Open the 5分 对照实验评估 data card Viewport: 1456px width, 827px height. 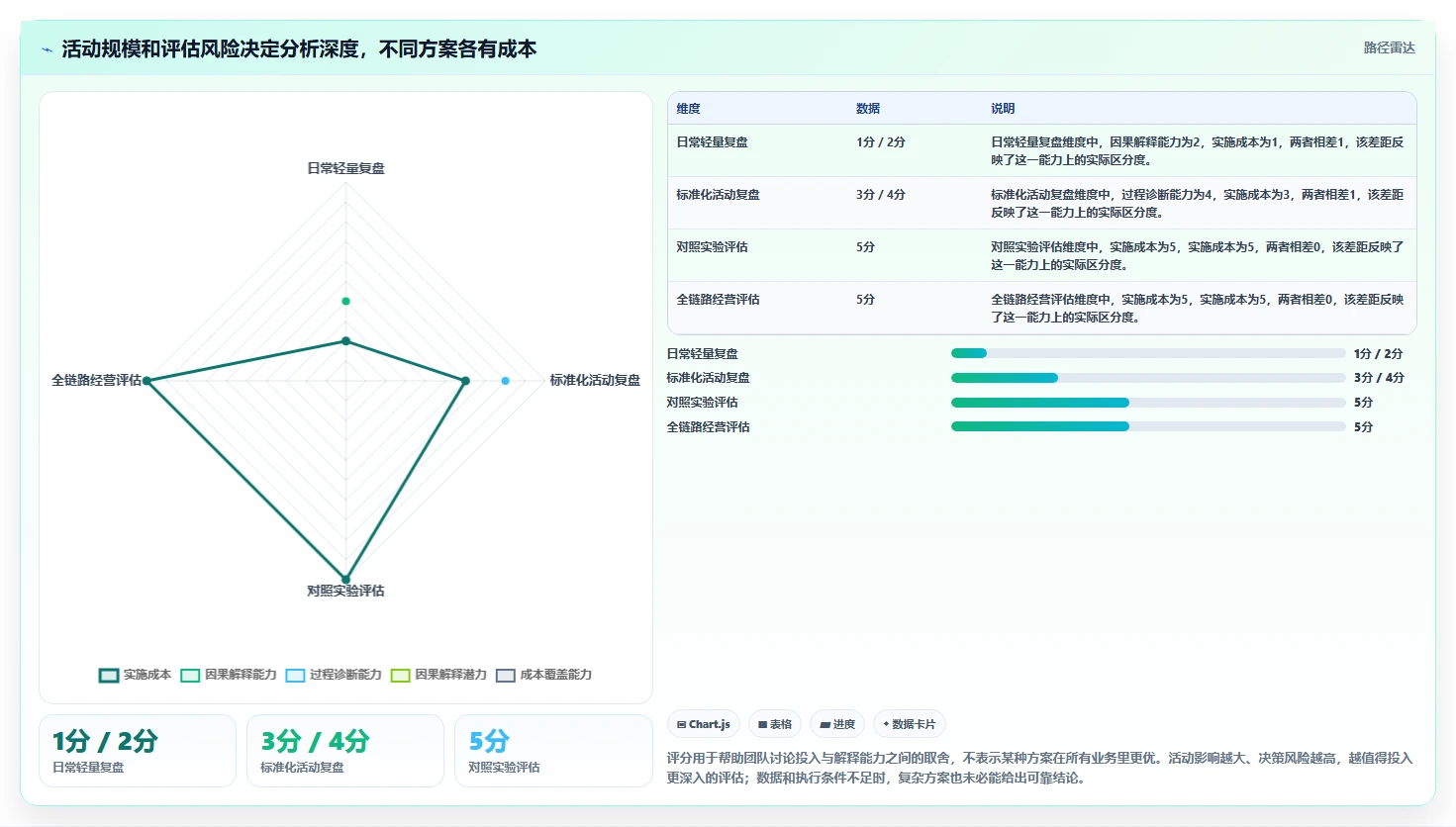point(553,751)
